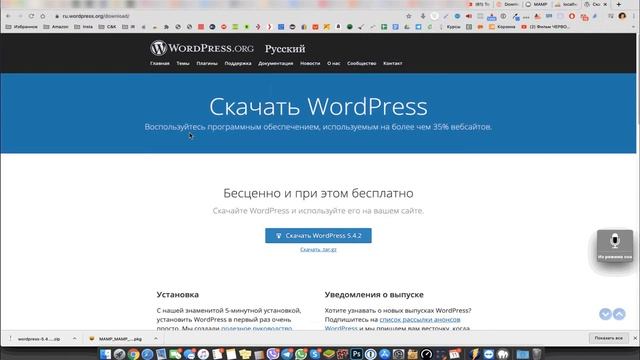Viewport: 640px width, 360px height.
Task: Open MAMP elephant icon in the Dock
Action: click(502, 354)
